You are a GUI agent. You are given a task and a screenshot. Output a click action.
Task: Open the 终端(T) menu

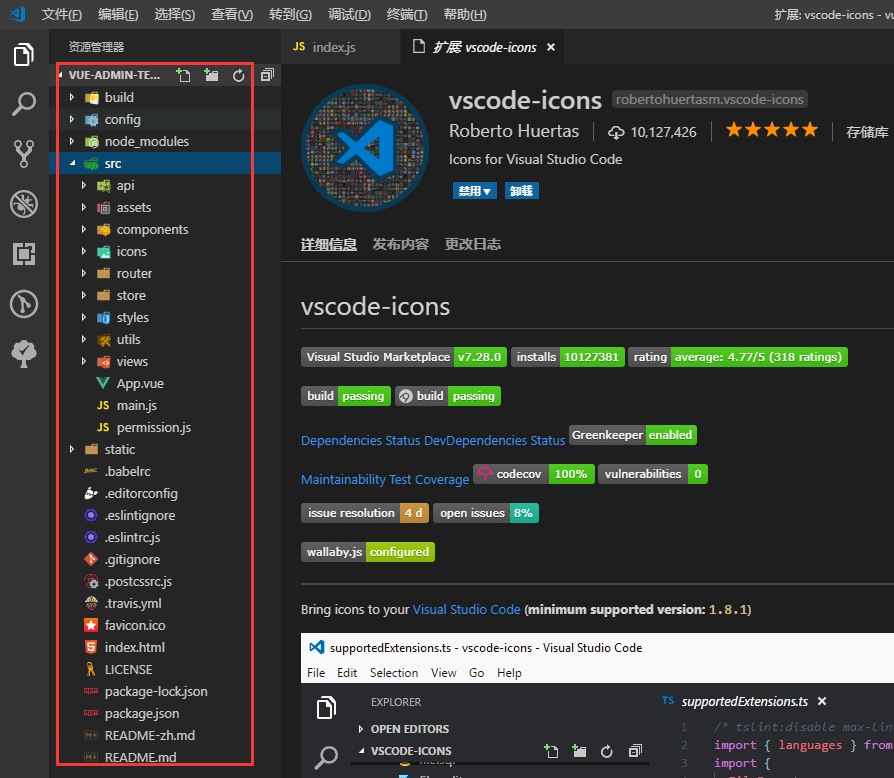pos(407,14)
